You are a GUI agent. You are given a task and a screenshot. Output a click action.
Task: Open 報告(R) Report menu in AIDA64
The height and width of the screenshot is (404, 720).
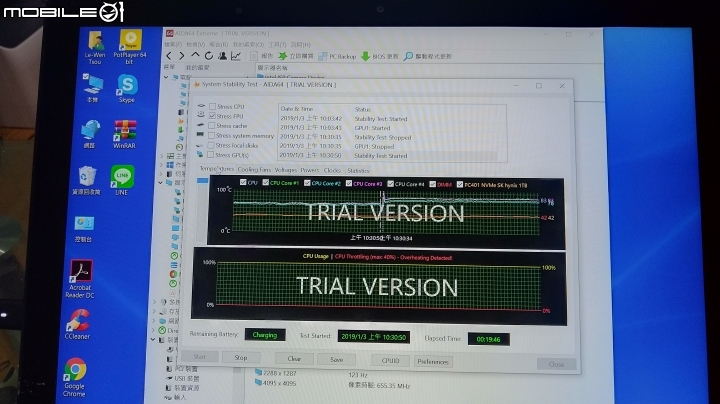click(x=219, y=44)
